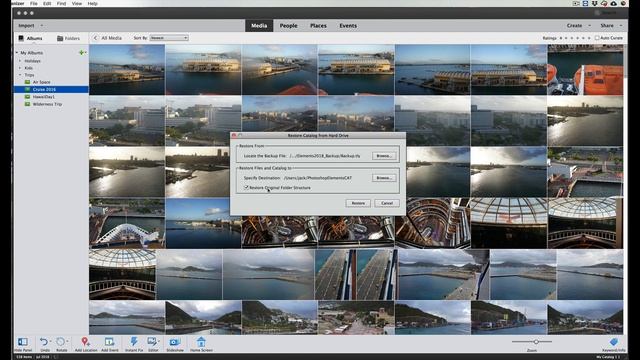Open the Share dropdown arrow
This screenshot has height=360, width=640.
coord(621,26)
